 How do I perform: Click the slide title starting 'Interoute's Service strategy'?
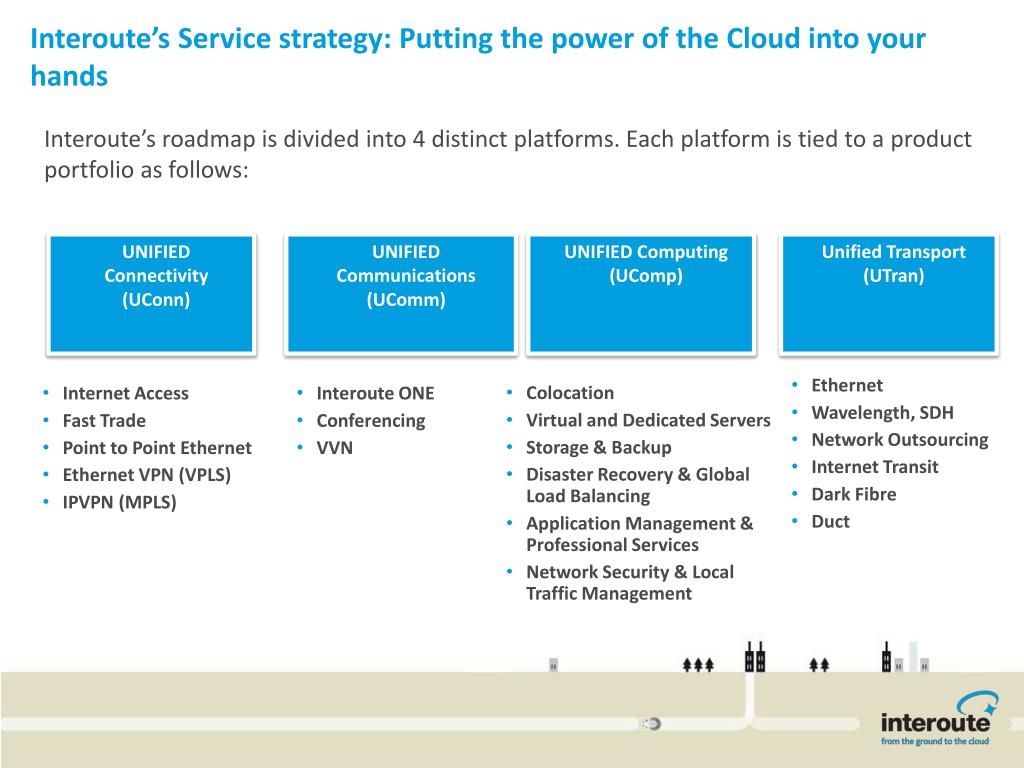click(x=478, y=57)
